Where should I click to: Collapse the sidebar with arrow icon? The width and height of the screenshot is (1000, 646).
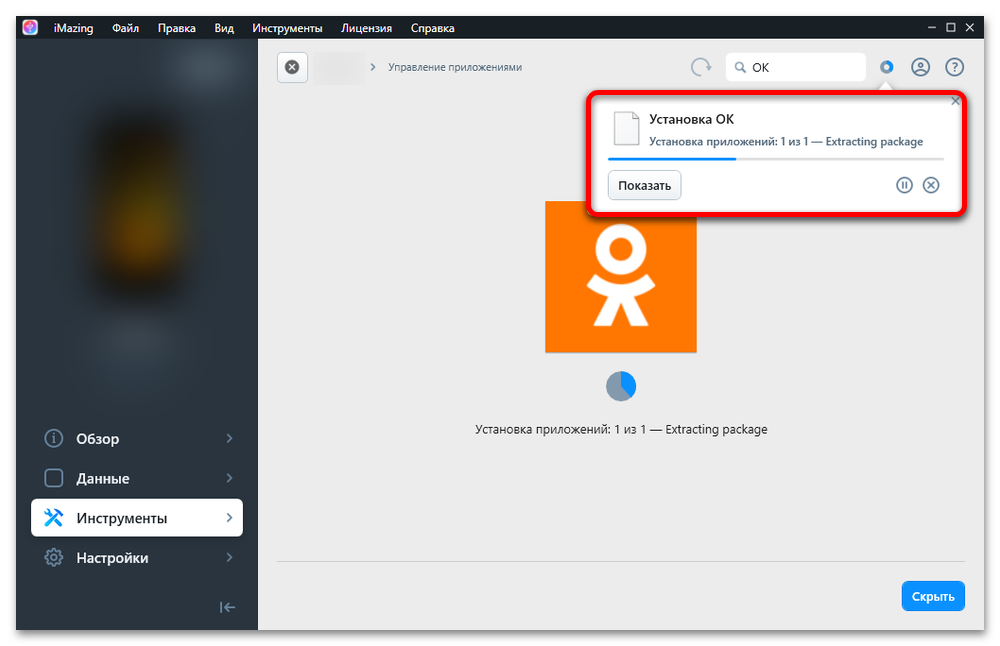click(227, 607)
